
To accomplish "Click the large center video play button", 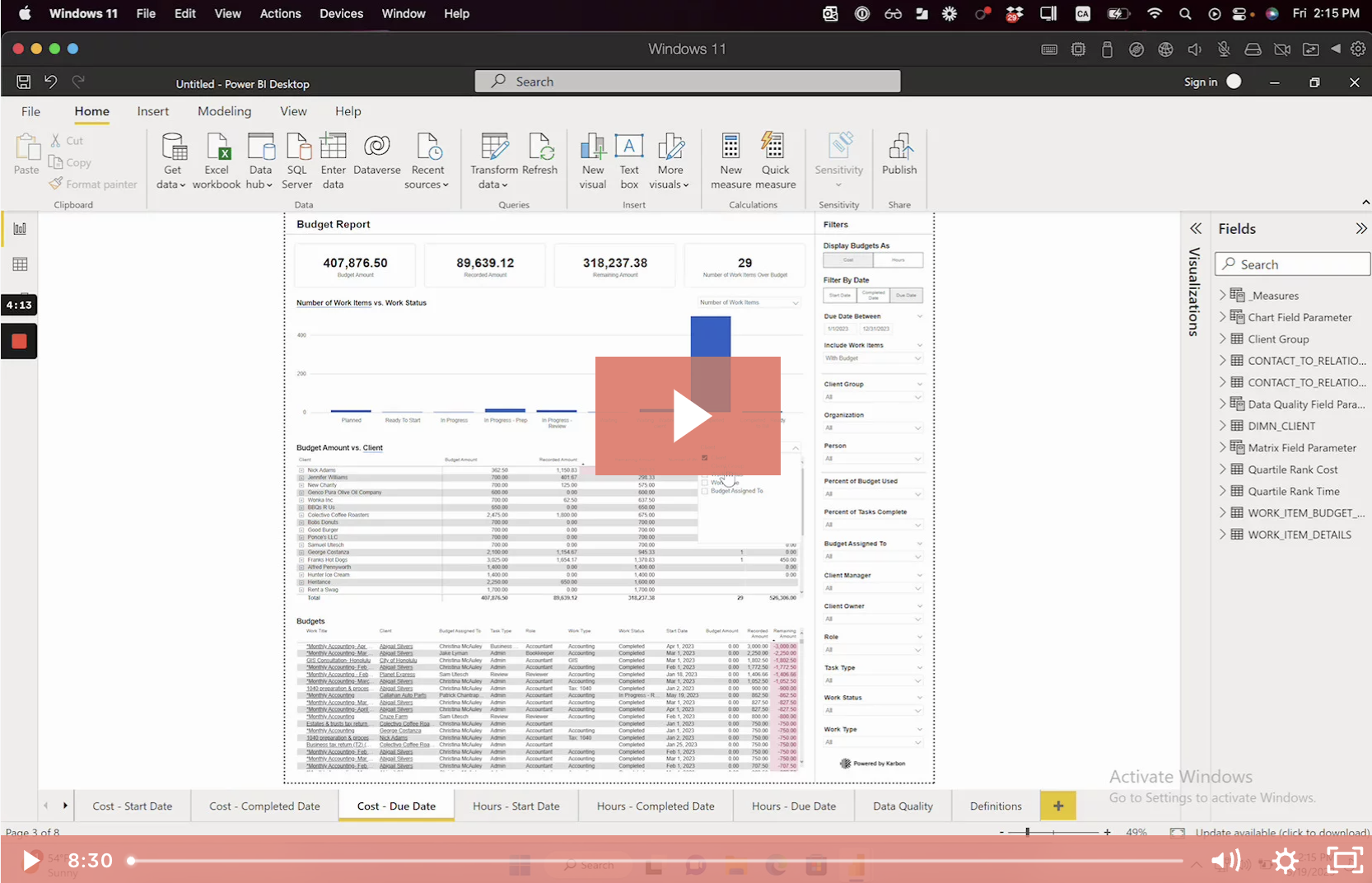I will (688, 416).
